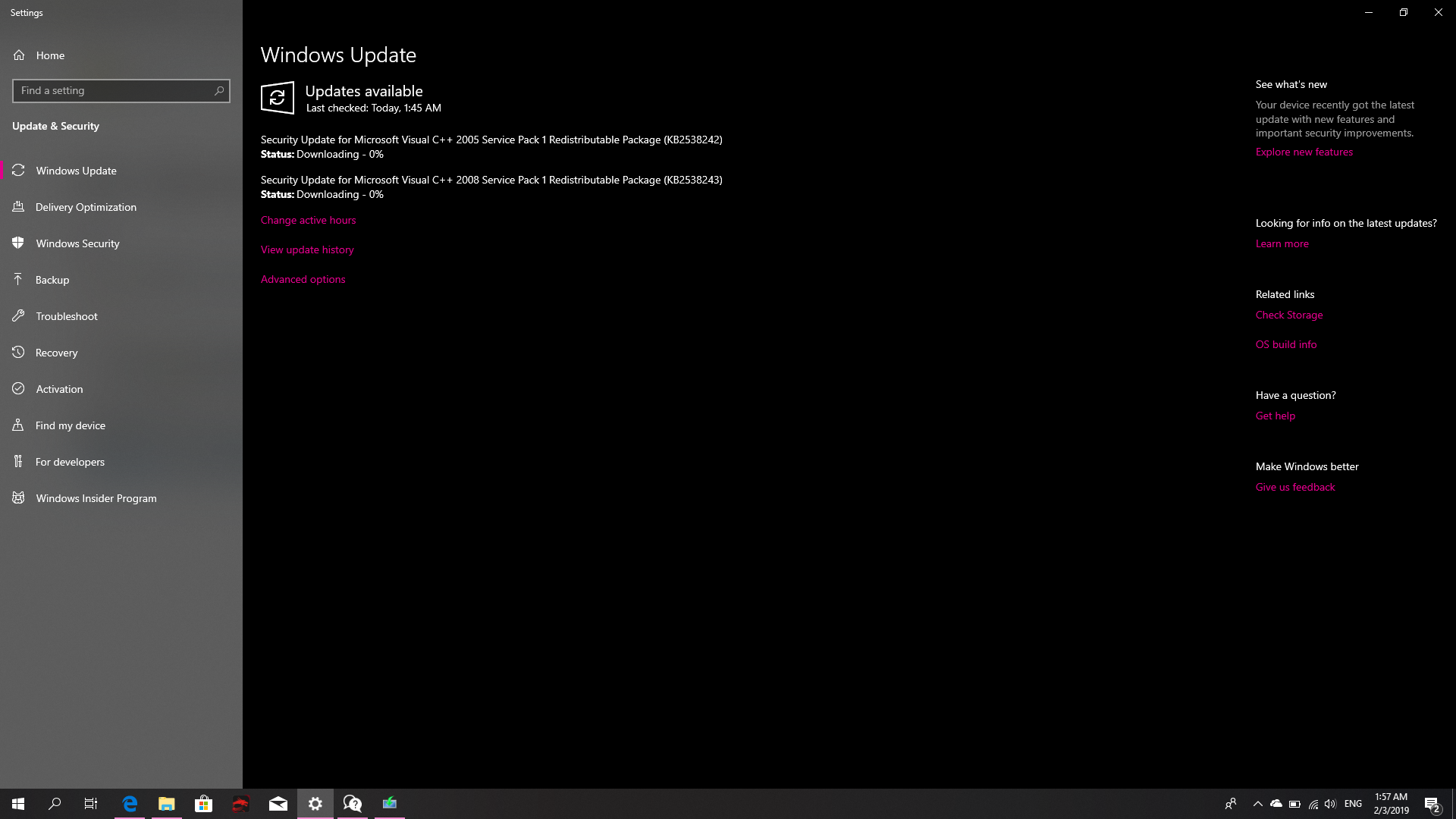Open the Windows Start menu
The width and height of the screenshot is (1456, 819).
tap(18, 804)
